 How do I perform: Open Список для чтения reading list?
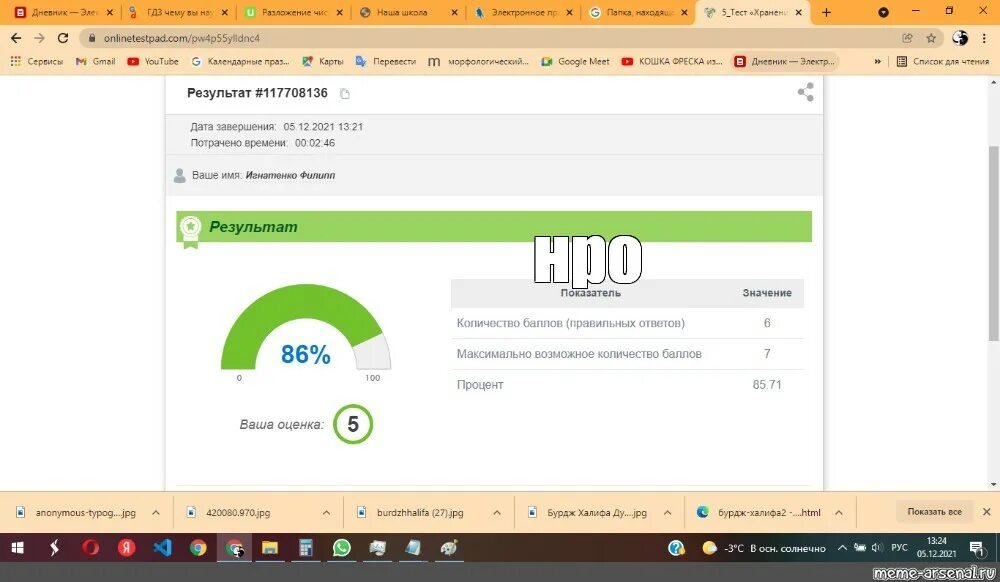coord(943,61)
